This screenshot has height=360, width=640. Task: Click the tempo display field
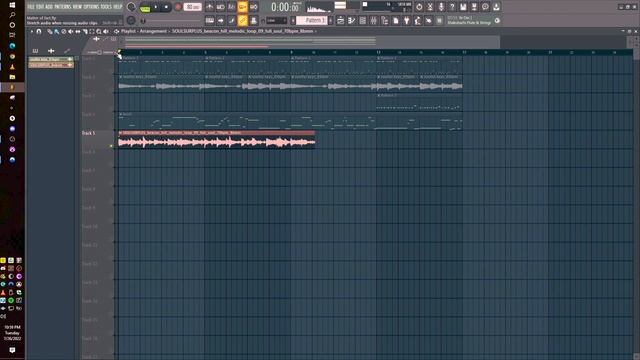[x=192, y=7]
